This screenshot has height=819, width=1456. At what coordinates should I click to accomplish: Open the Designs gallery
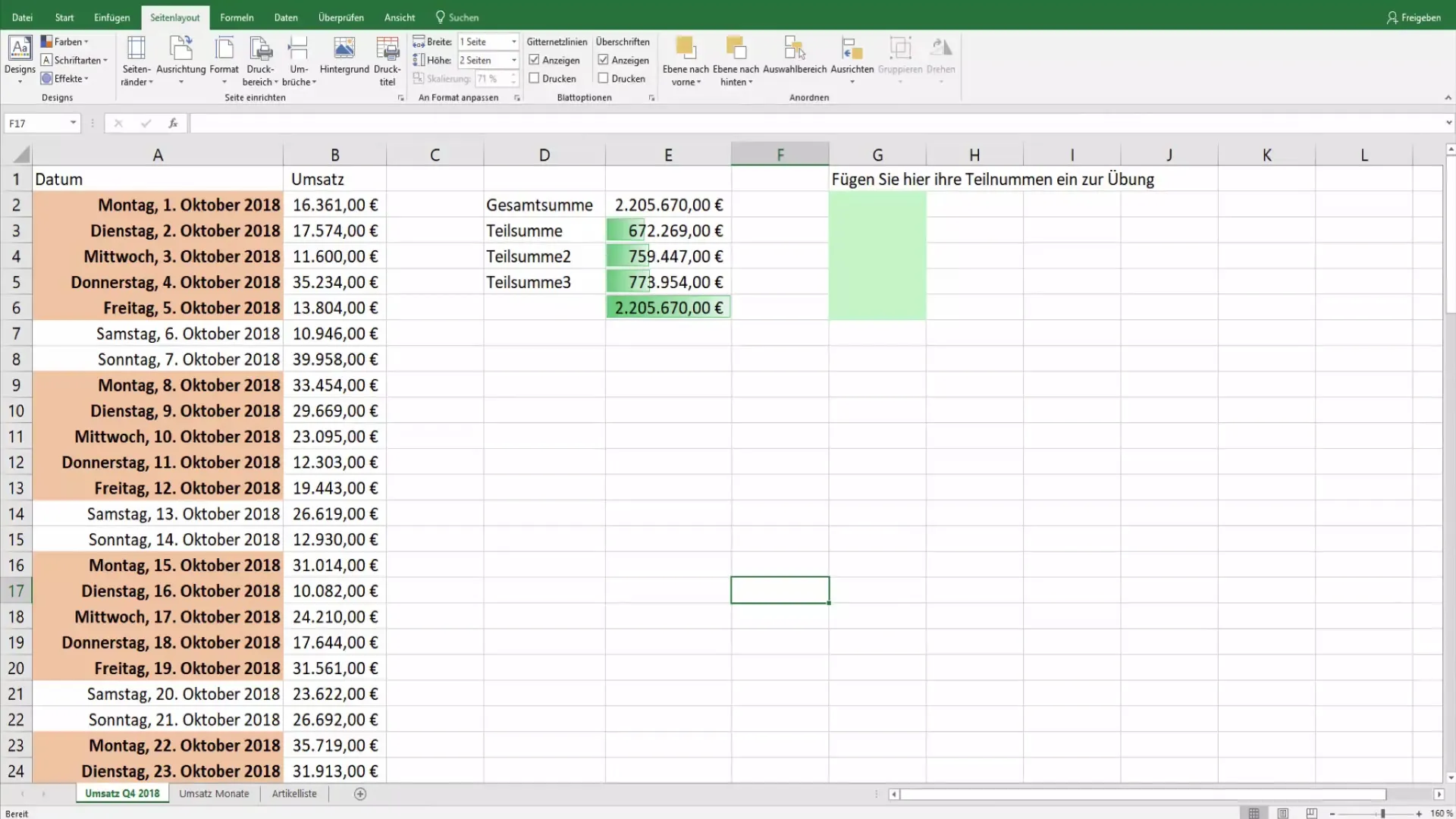[20, 59]
